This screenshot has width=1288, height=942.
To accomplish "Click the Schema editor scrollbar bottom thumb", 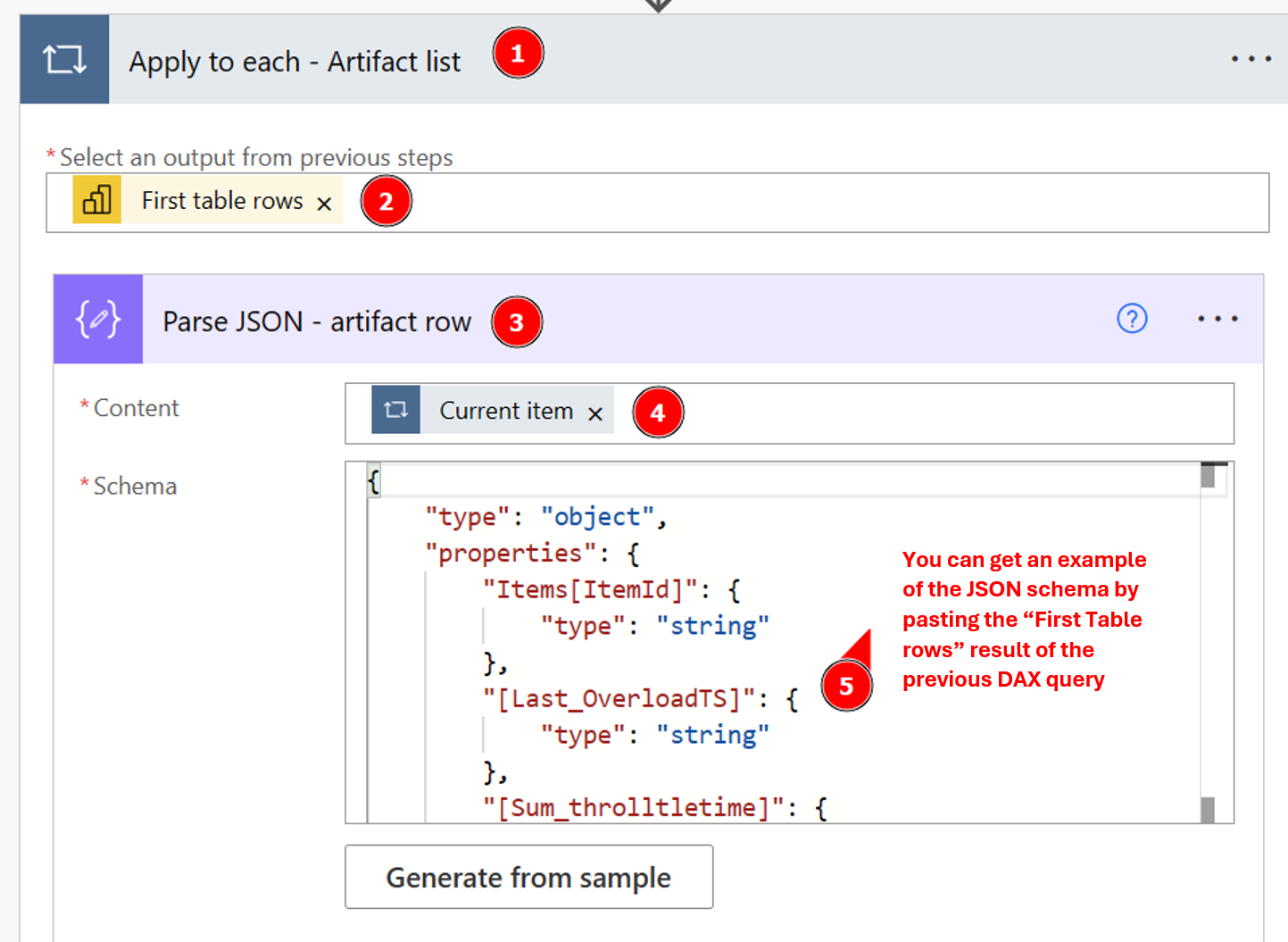I will tap(1208, 810).
